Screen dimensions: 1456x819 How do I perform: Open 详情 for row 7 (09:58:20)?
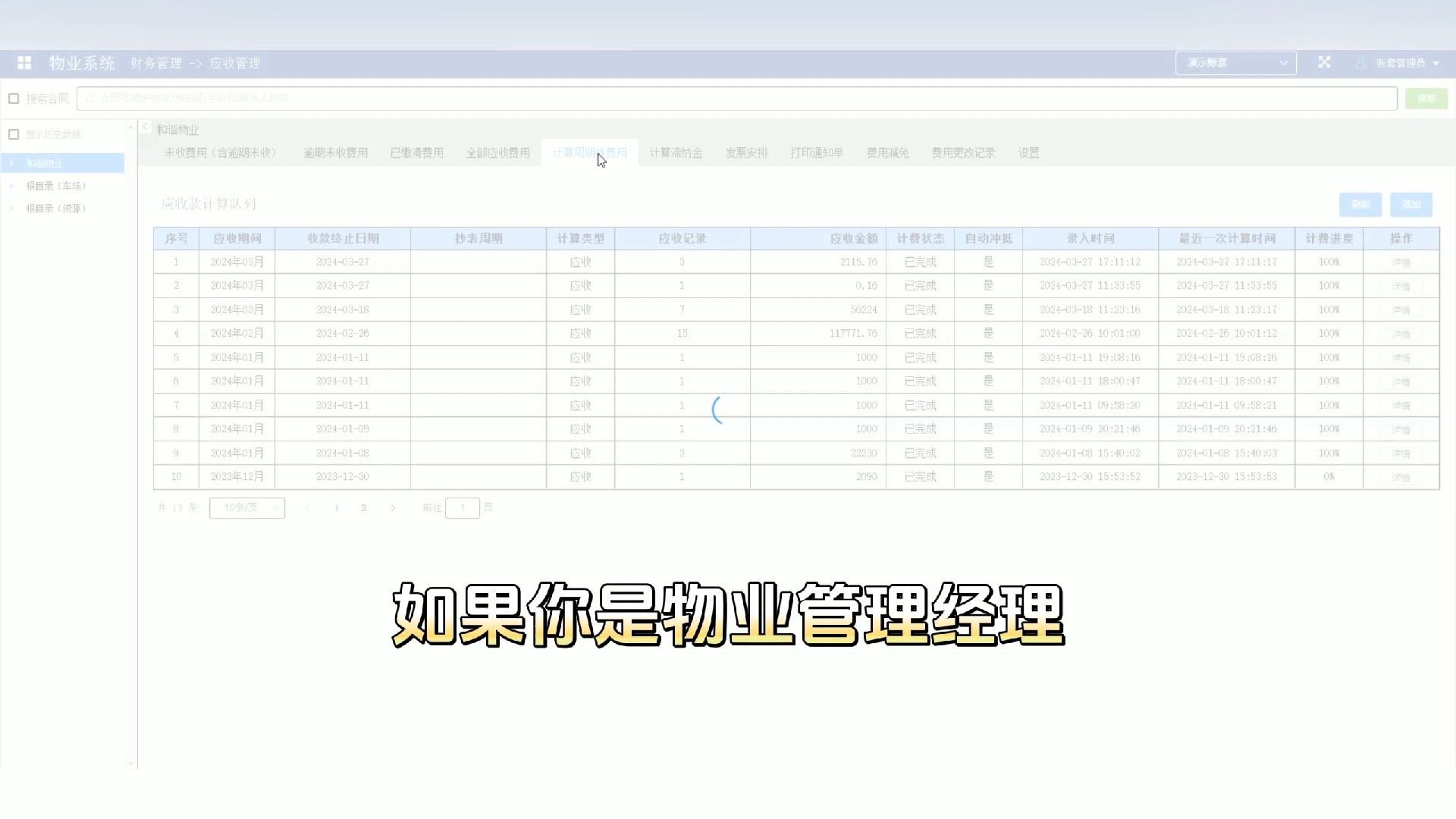pos(1401,406)
